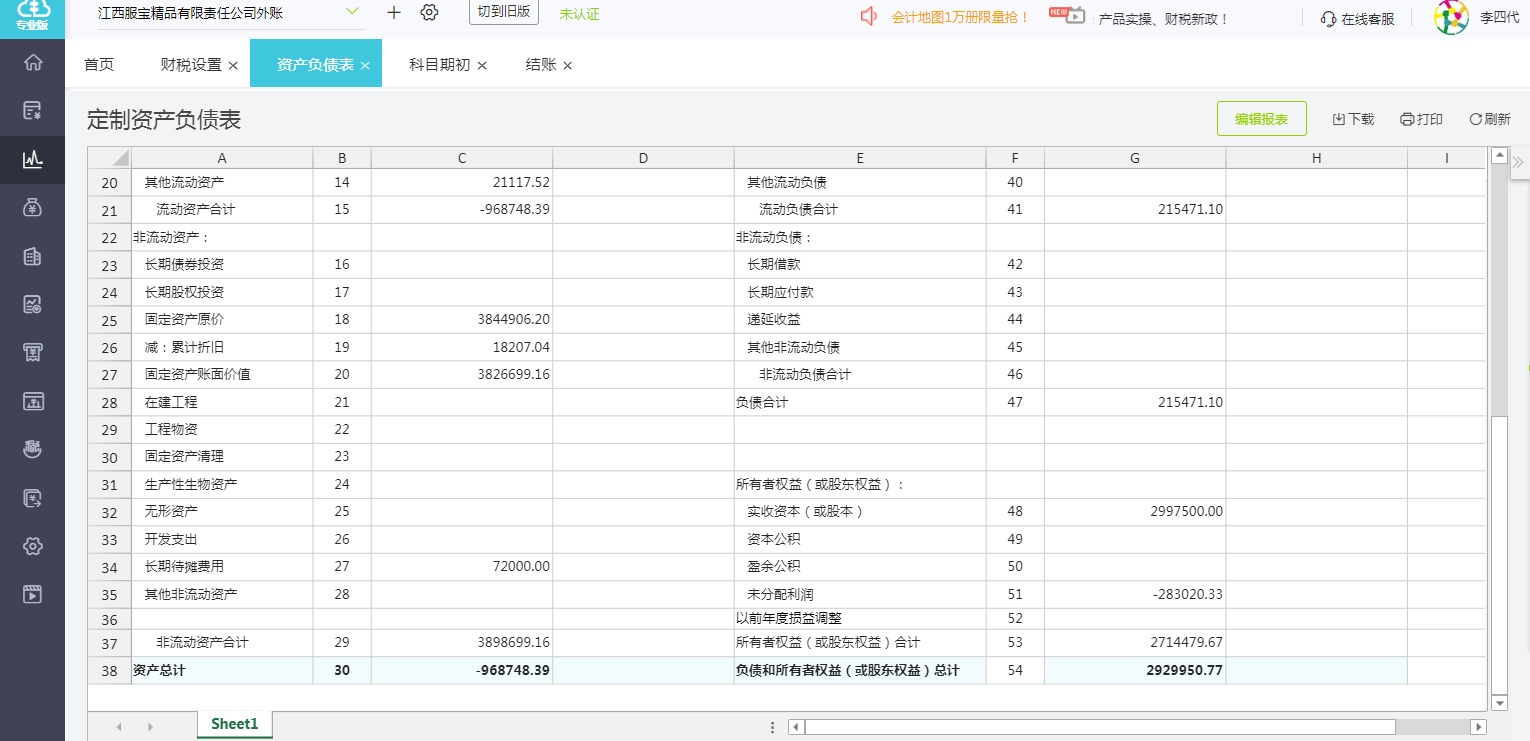Open the reports chart icon in the sidebar
The image size is (1530, 741).
[x=32, y=158]
